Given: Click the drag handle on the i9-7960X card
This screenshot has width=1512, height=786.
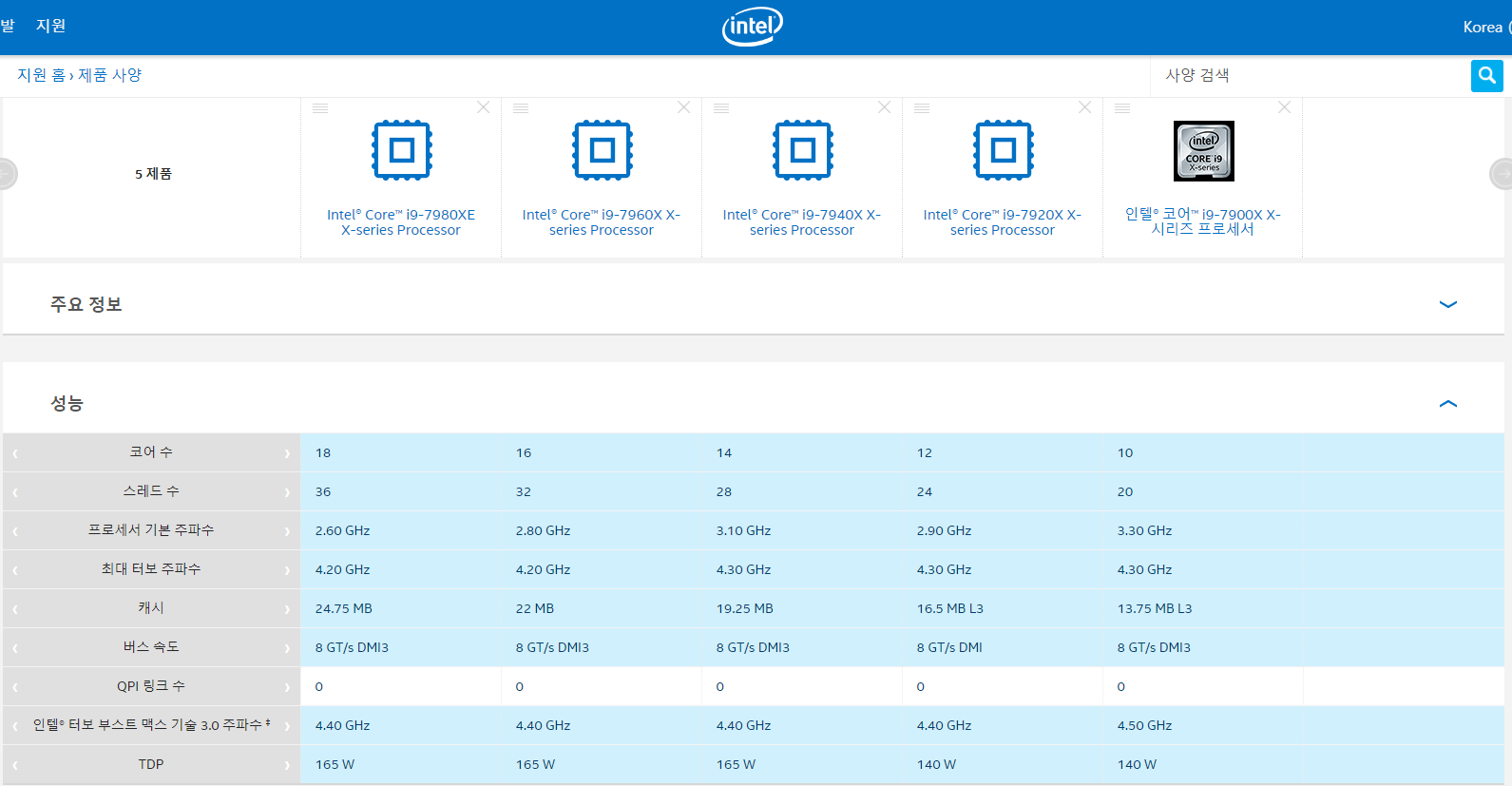Looking at the screenshot, I should pyautogui.click(x=521, y=108).
